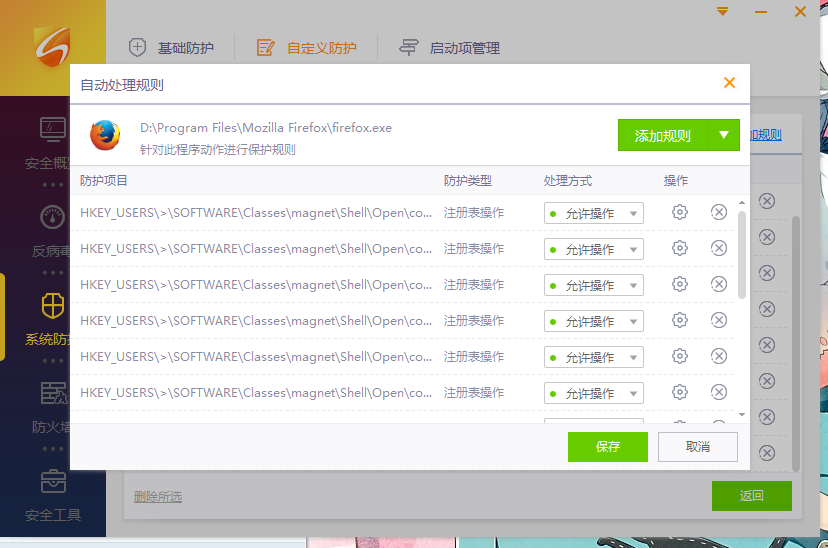The width and height of the screenshot is (828, 548).
Task: Open settings gear for third registry rule row
Action: pos(680,284)
